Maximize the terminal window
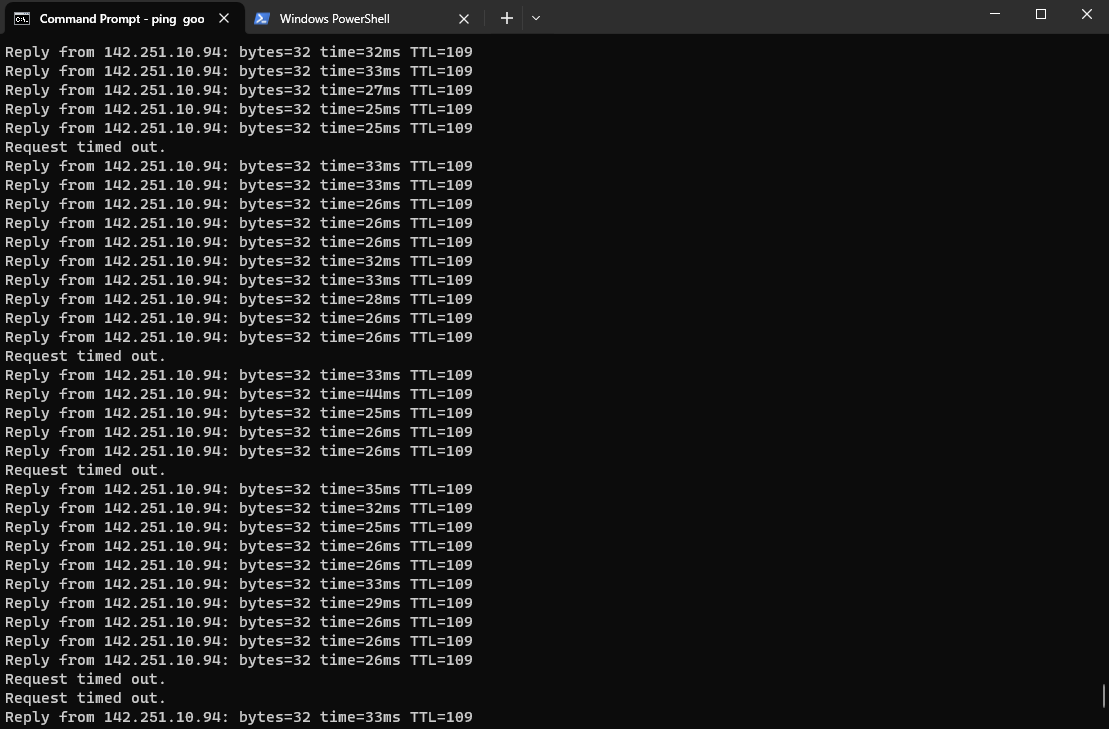The height and width of the screenshot is (729, 1109). (x=1041, y=14)
